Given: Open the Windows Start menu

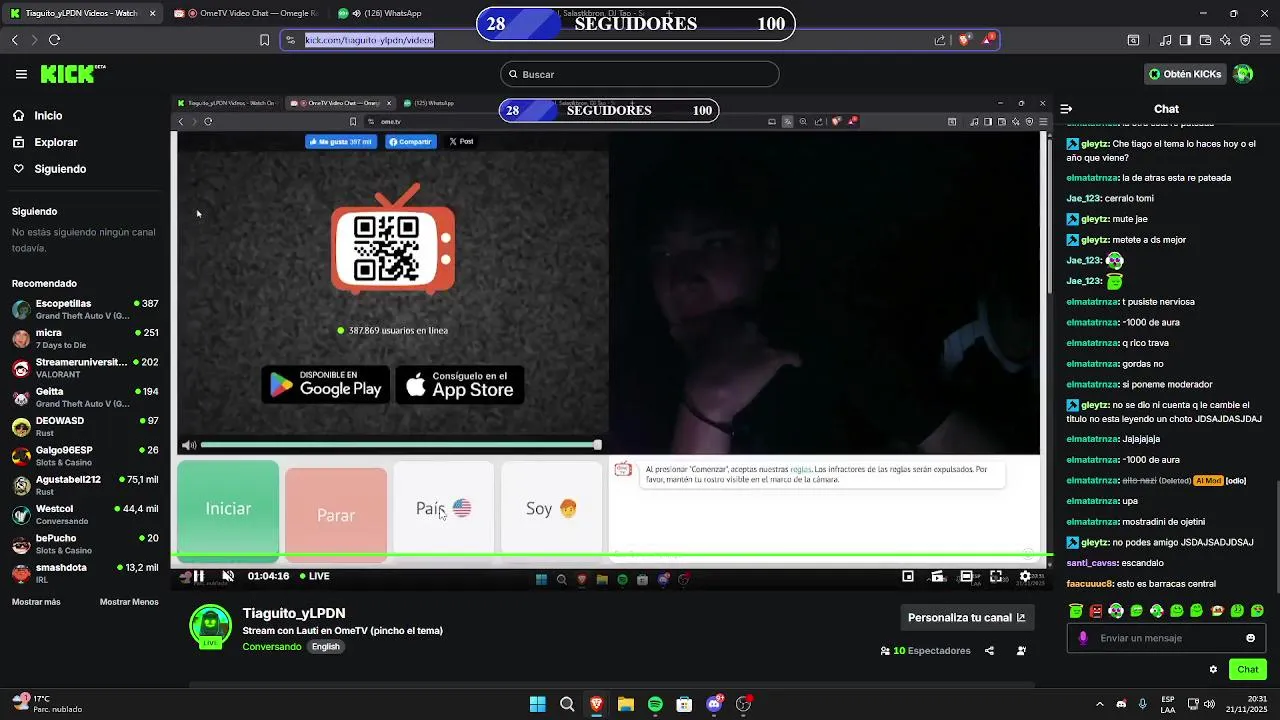Looking at the screenshot, I should pos(537,704).
